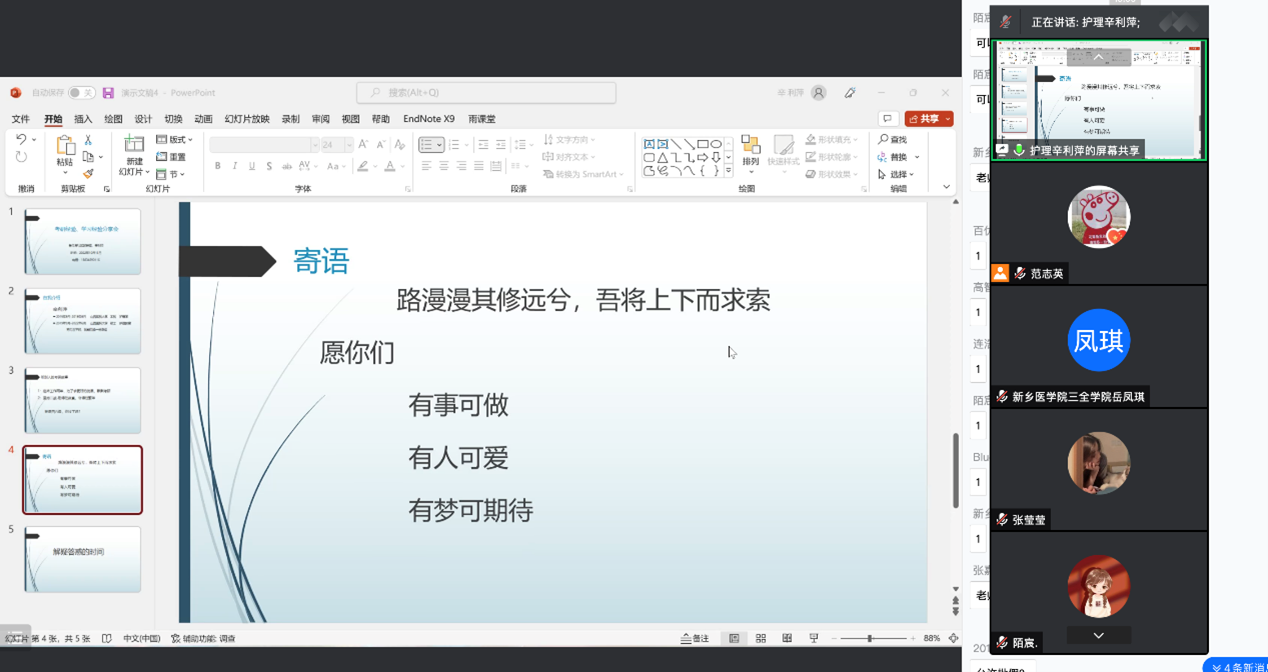Start slideshow from status bar icon
1268x672 pixels.
pos(813,638)
